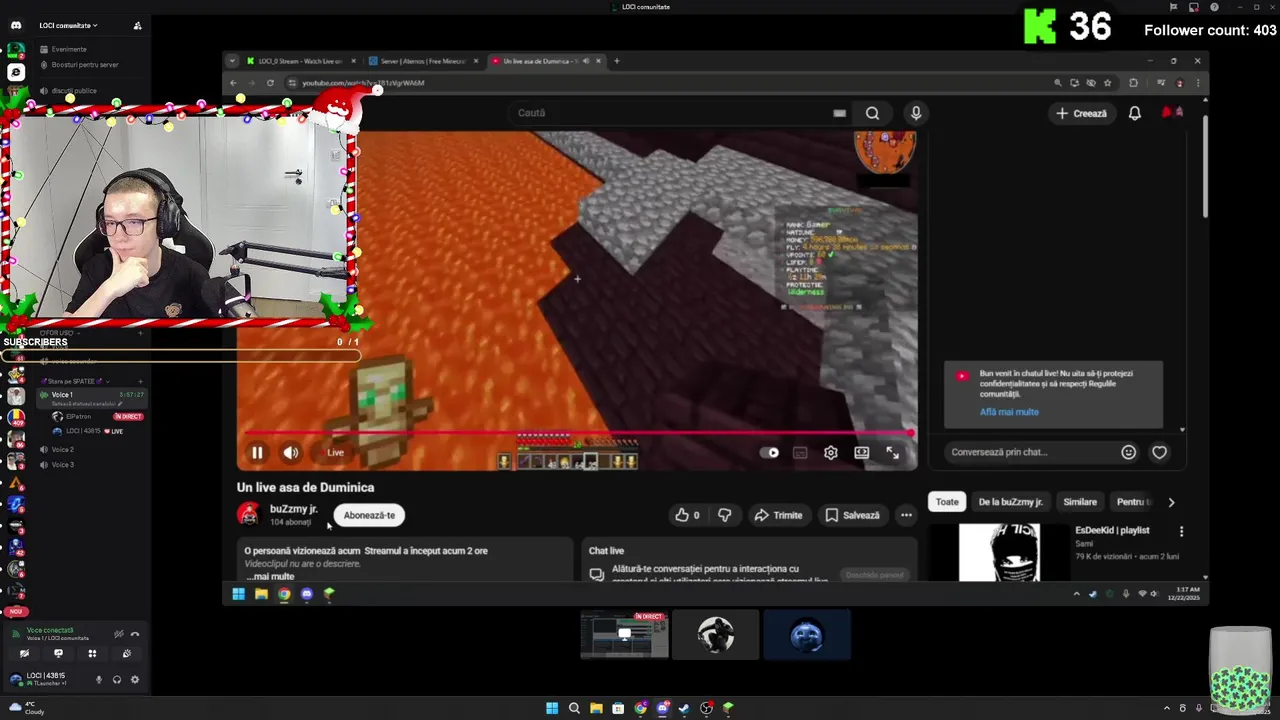This screenshot has width=1280, height=720.
Task: Select the In Direct stream preview thumbnail
Action: coord(624,635)
